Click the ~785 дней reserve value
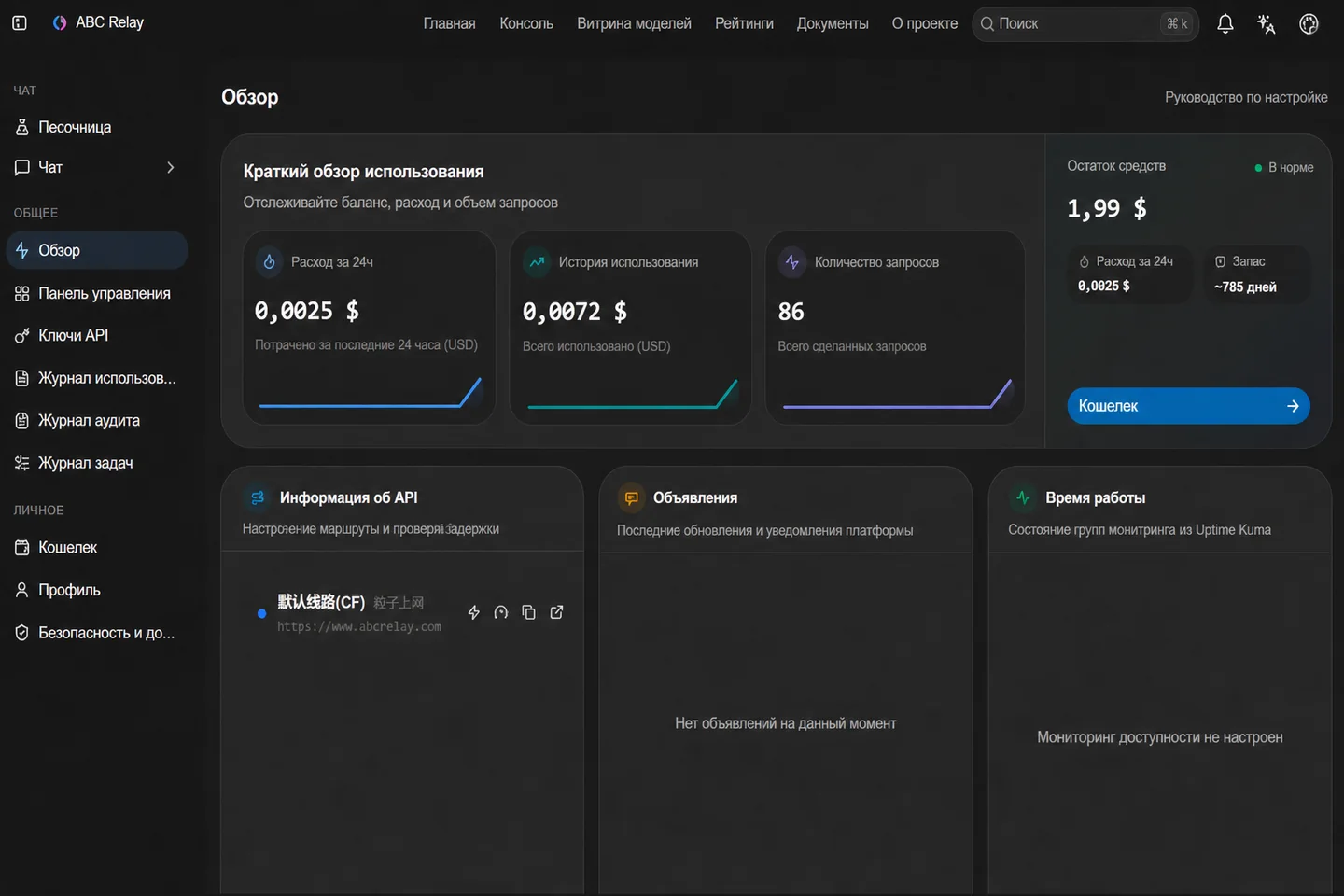 coord(1245,287)
